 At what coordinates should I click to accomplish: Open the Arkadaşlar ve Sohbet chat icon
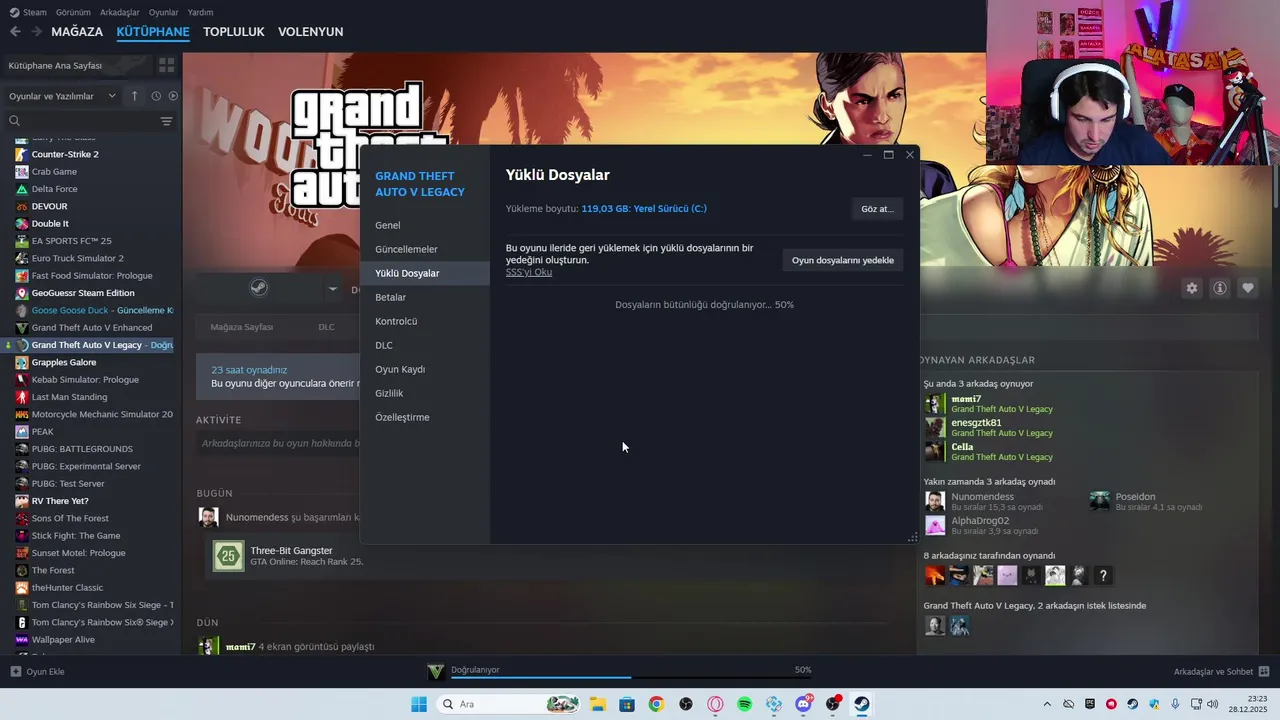pos(1264,671)
